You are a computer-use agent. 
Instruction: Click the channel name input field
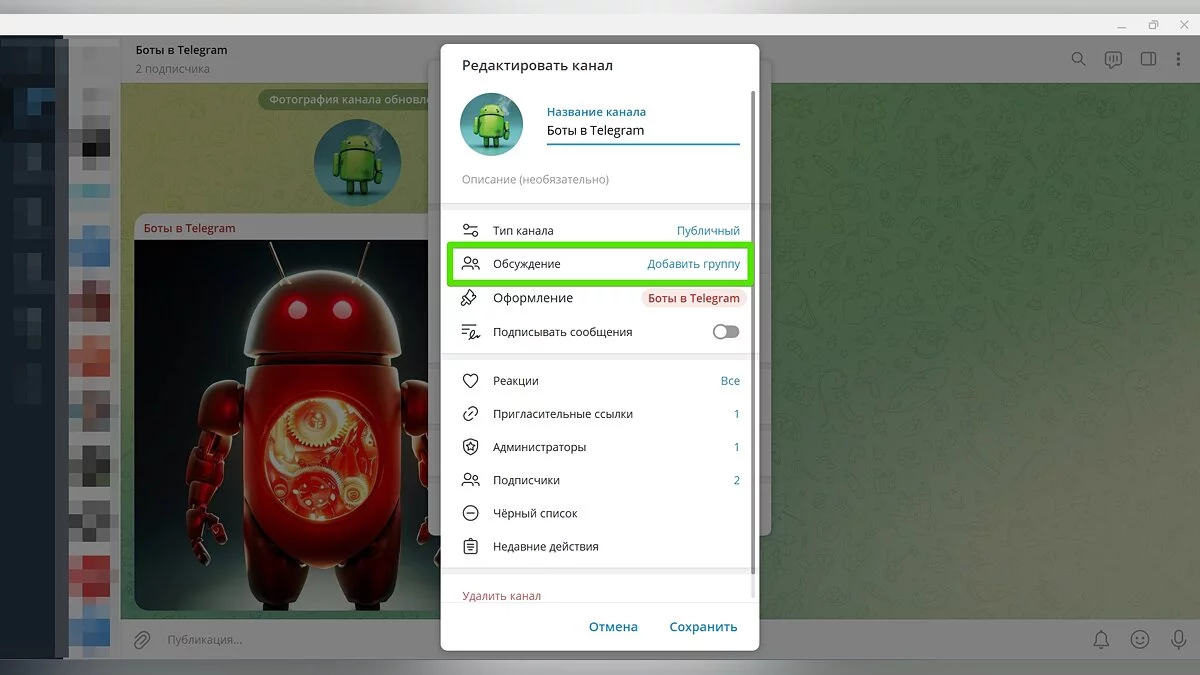pos(643,131)
